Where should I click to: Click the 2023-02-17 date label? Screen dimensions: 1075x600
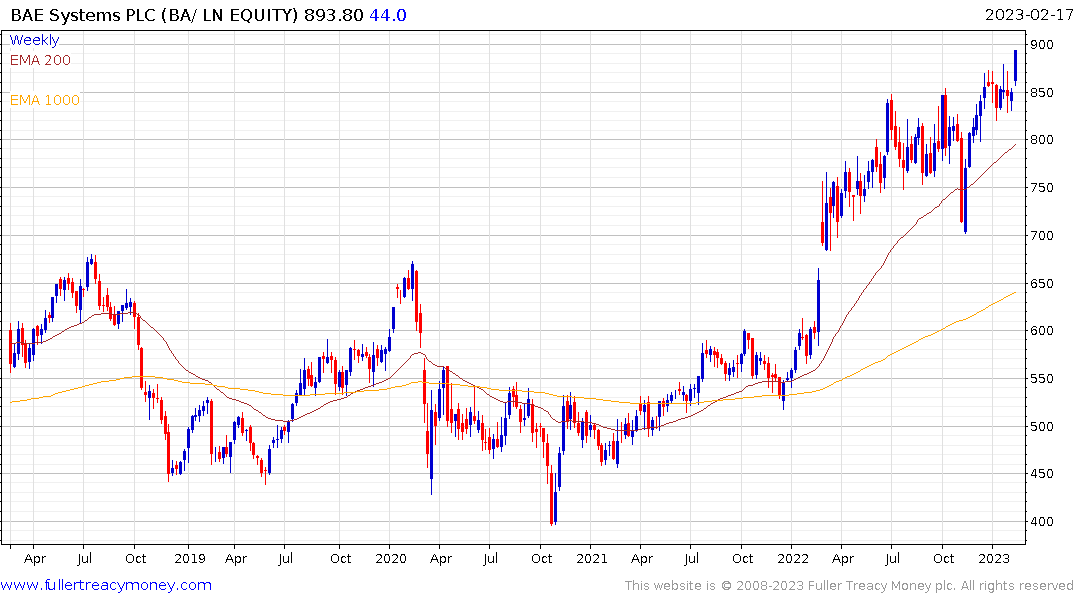(1028, 15)
